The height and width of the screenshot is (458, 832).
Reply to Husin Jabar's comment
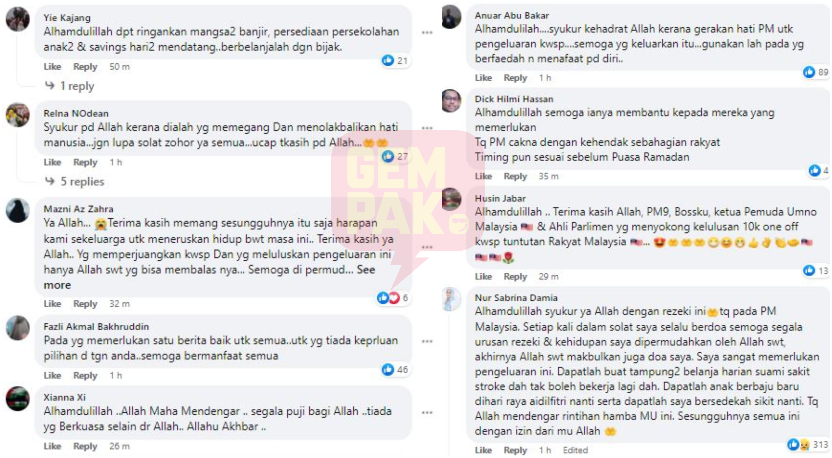point(515,276)
